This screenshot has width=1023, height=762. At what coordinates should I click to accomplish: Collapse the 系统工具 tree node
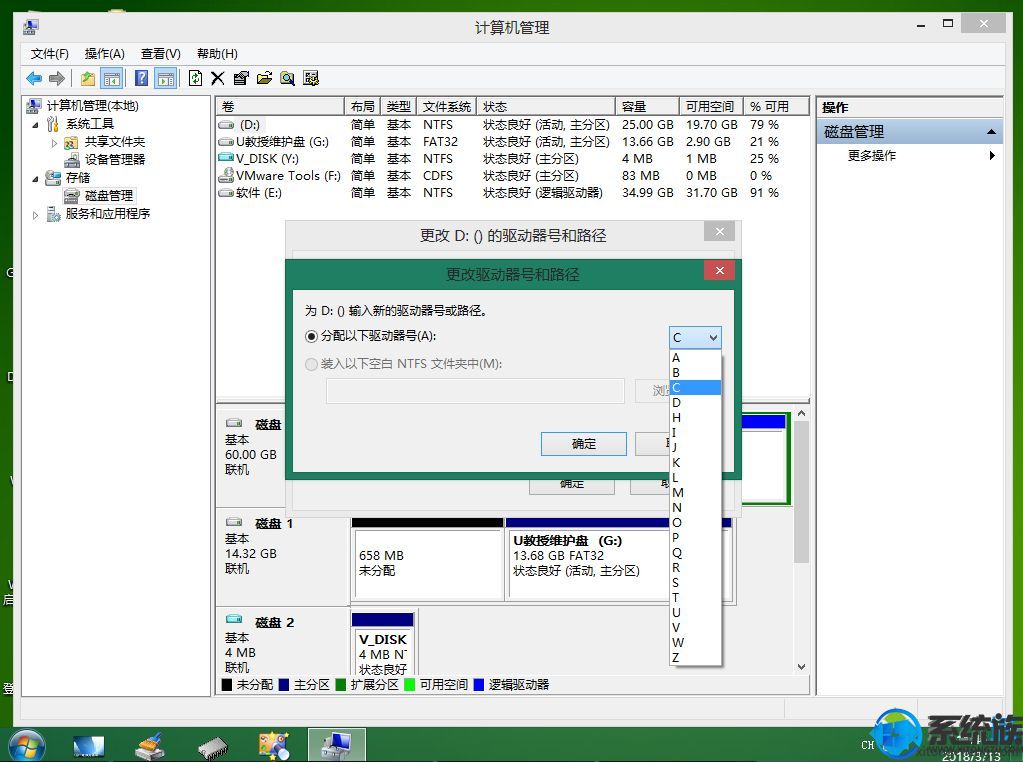35,125
